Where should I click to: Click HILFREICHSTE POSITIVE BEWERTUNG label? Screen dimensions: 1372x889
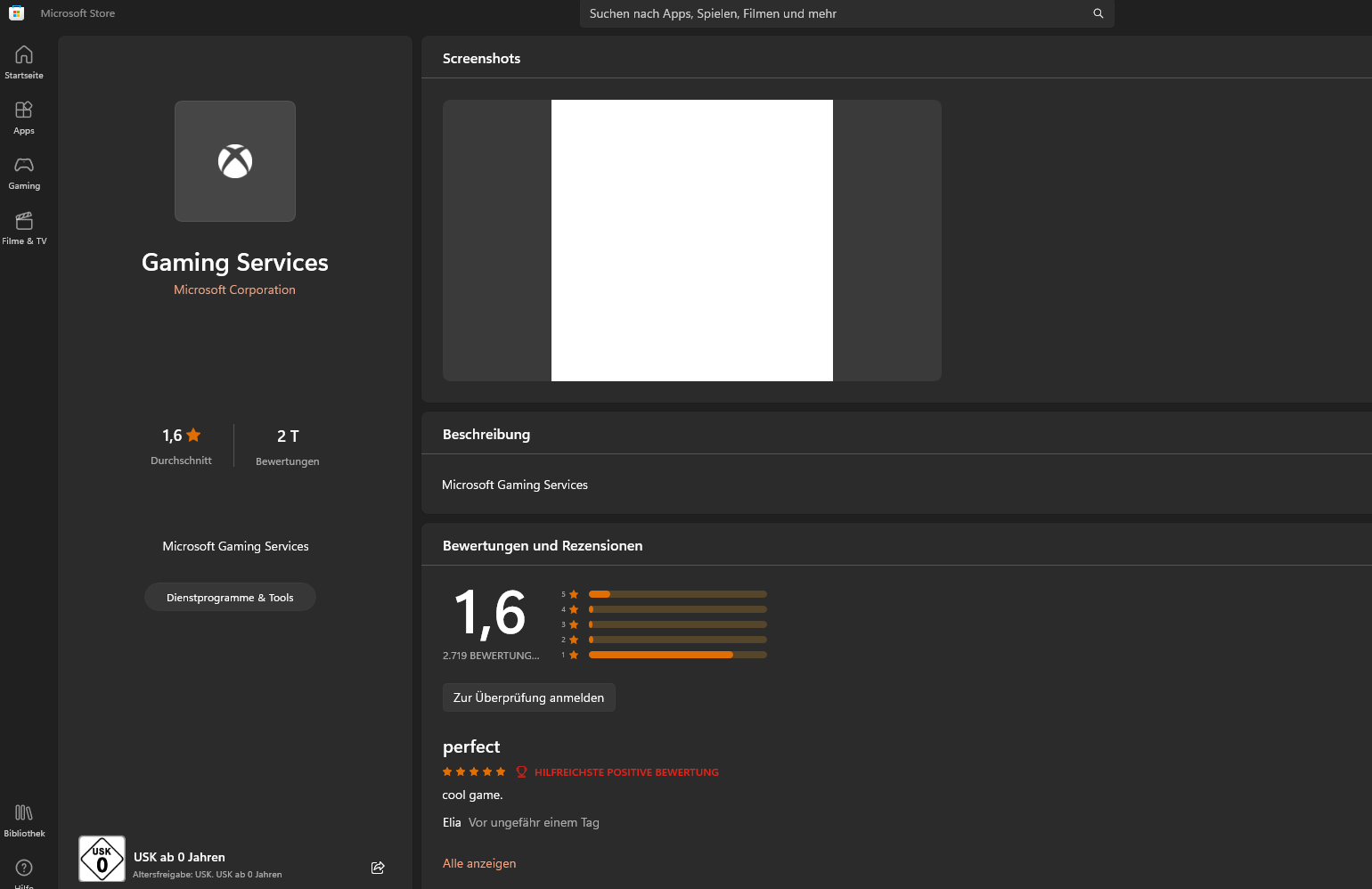[626, 772]
